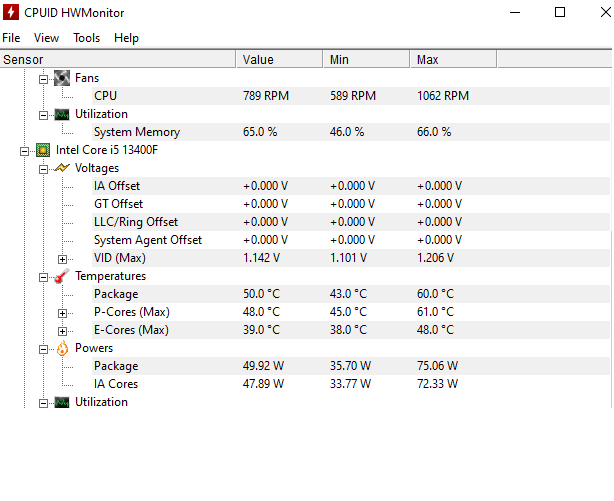The image size is (614, 501).
Task: Open the View menu
Action: click(46, 38)
